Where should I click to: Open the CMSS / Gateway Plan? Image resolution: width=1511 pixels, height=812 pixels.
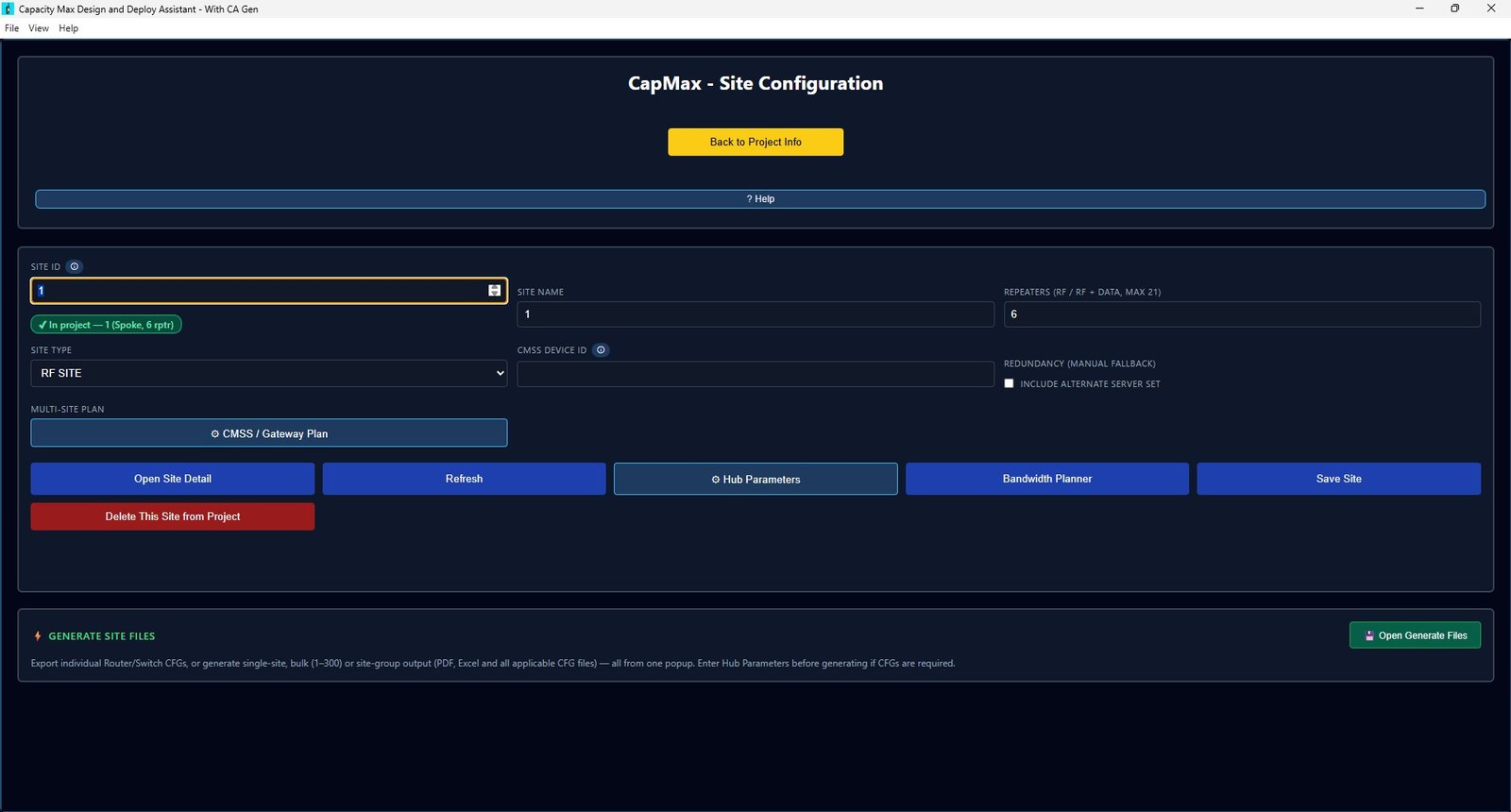269,433
